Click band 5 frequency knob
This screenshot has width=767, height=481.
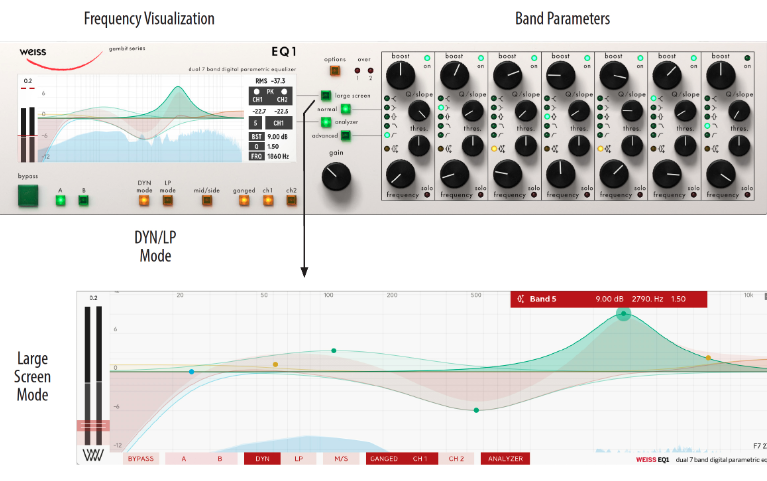pos(614,174)
